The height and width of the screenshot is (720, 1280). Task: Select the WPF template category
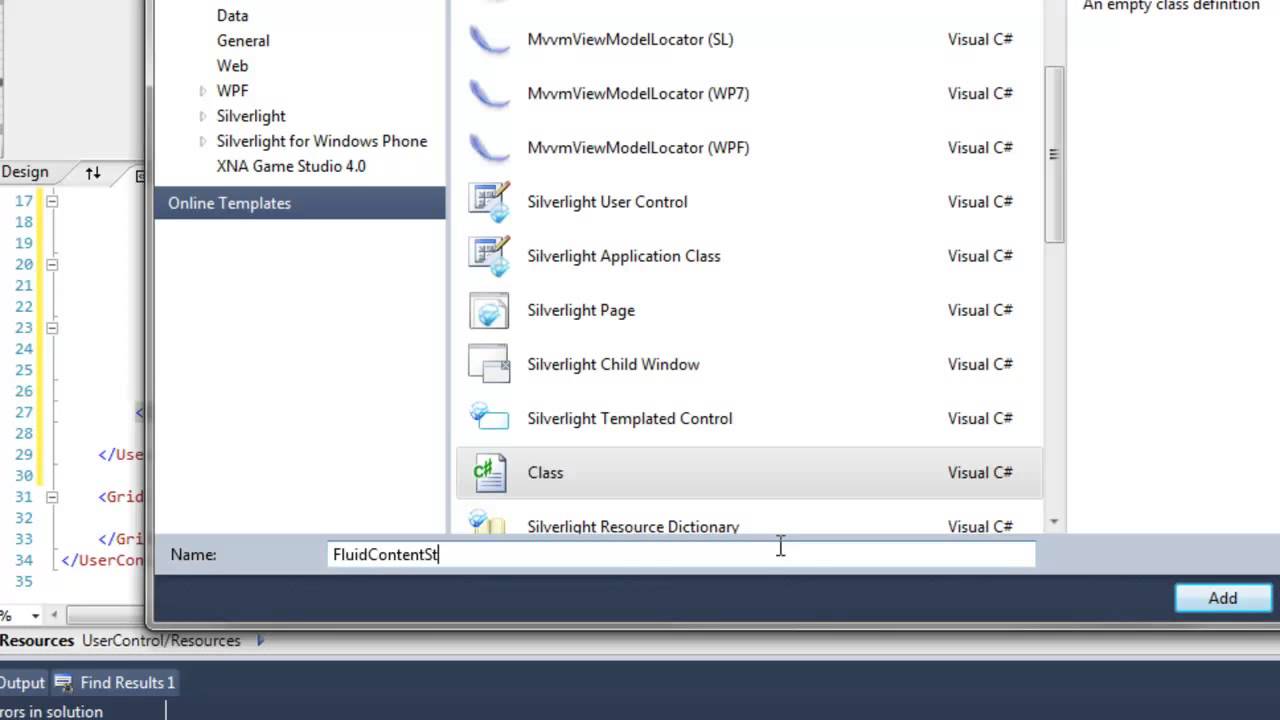232,91
